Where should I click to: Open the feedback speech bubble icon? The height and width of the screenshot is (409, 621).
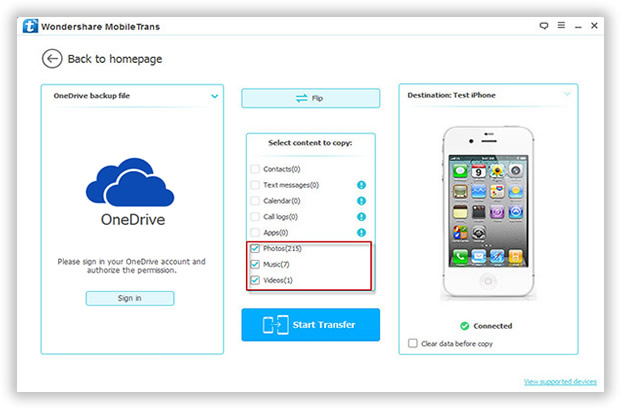click(x=544, y=26)
